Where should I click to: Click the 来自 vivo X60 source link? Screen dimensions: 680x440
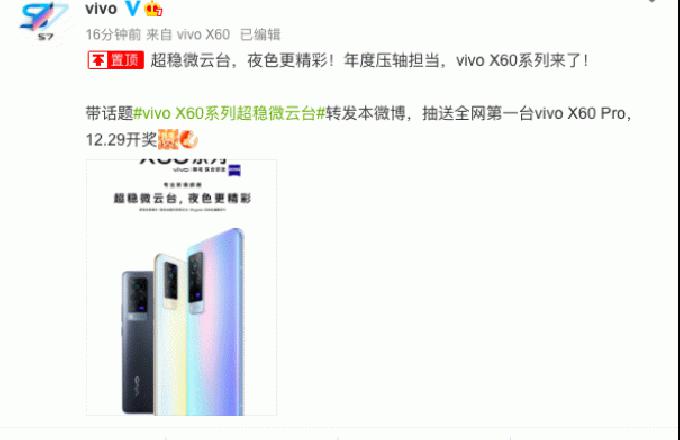188,34
